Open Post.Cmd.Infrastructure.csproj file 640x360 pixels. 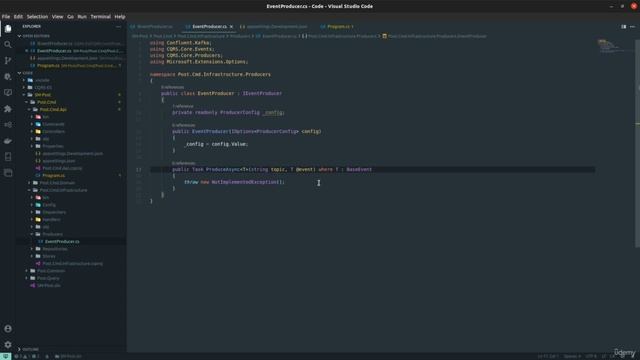[72, 264]
